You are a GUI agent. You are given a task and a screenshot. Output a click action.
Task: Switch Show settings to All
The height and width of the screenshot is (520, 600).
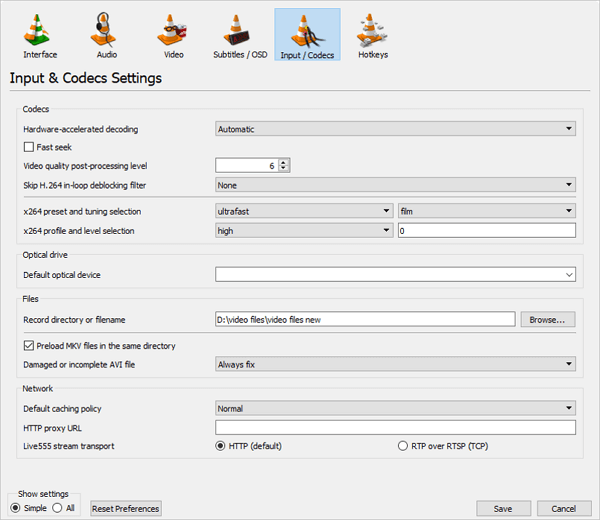(x=57, y=508)
